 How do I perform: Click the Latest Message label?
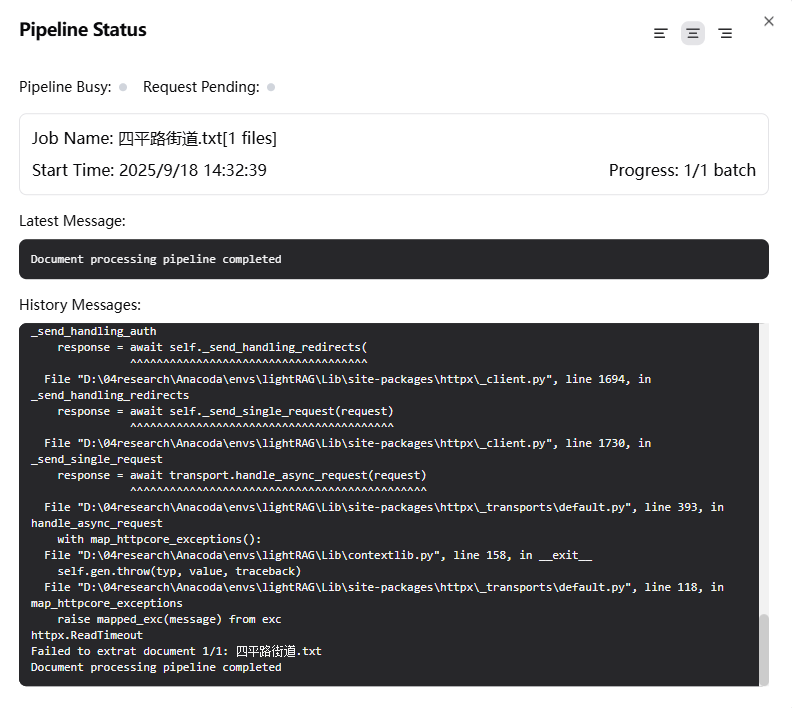pyautogui.click(x=72, y=221)
